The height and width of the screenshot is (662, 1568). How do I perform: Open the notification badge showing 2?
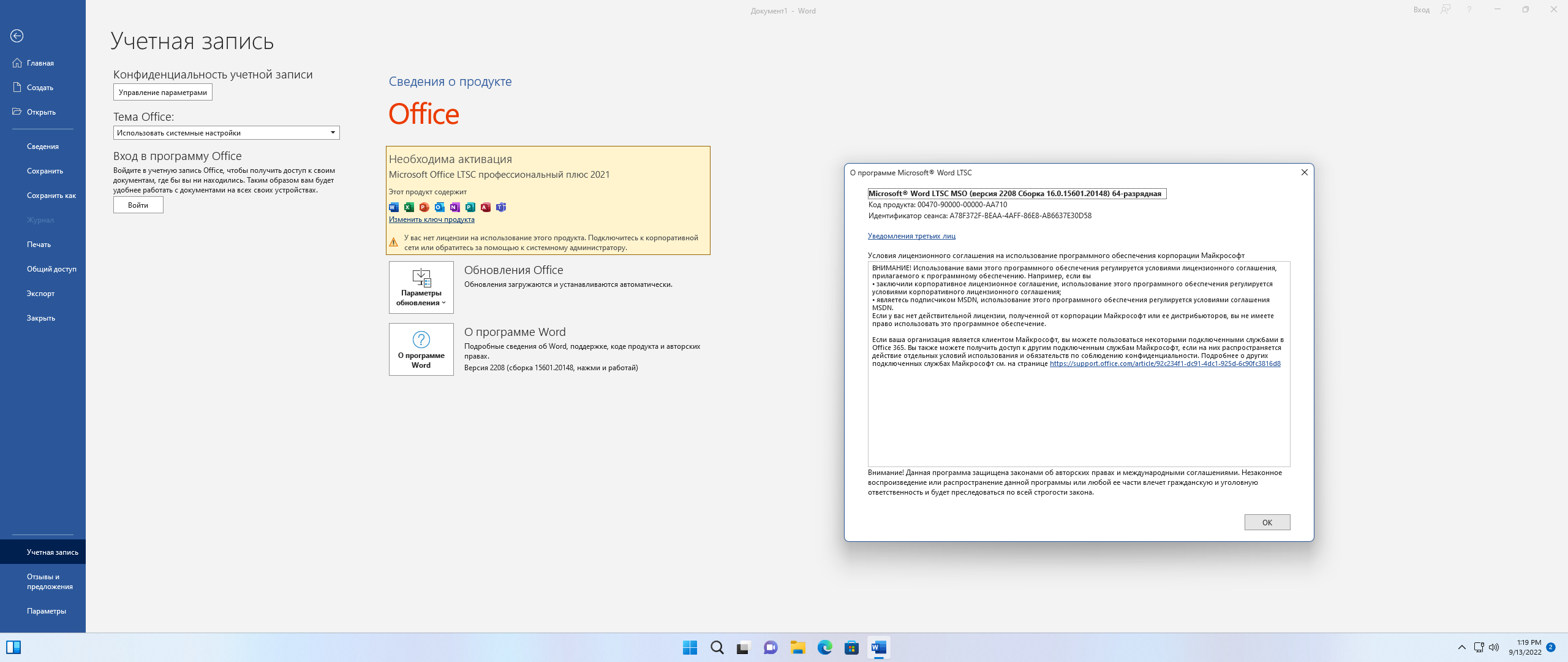pos(1550,647)
